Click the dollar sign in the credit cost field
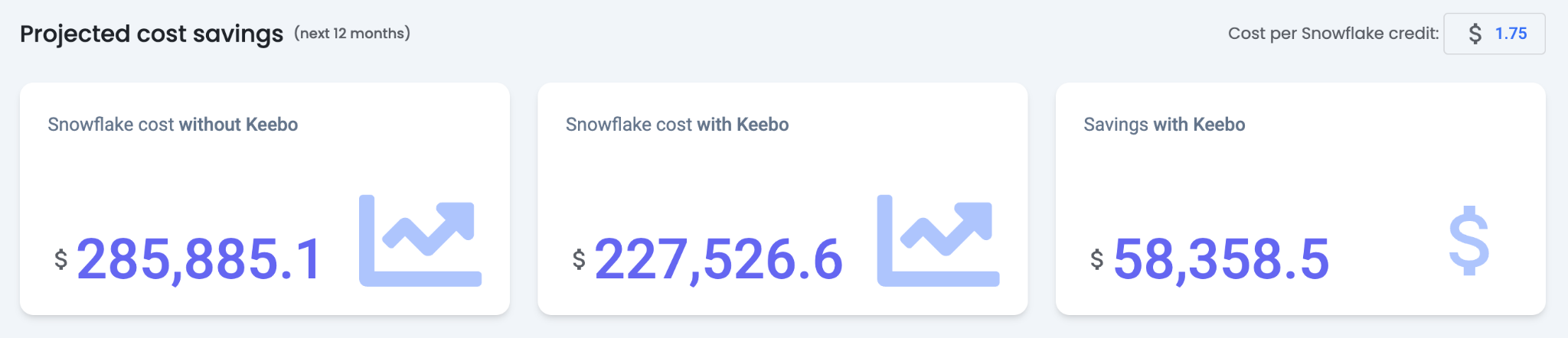Image resolution: width=1568 pixels, height=338 pixels. [x=1475, y=34]
